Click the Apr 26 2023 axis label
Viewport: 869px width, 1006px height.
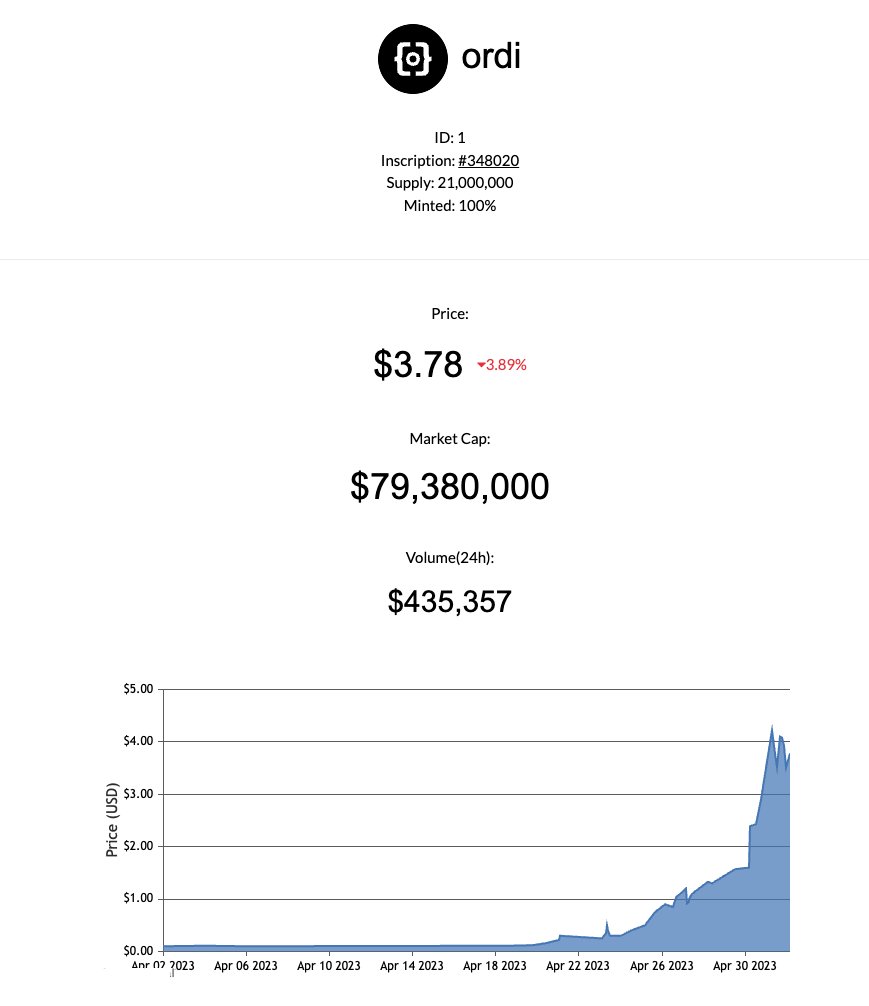(662, 966)
